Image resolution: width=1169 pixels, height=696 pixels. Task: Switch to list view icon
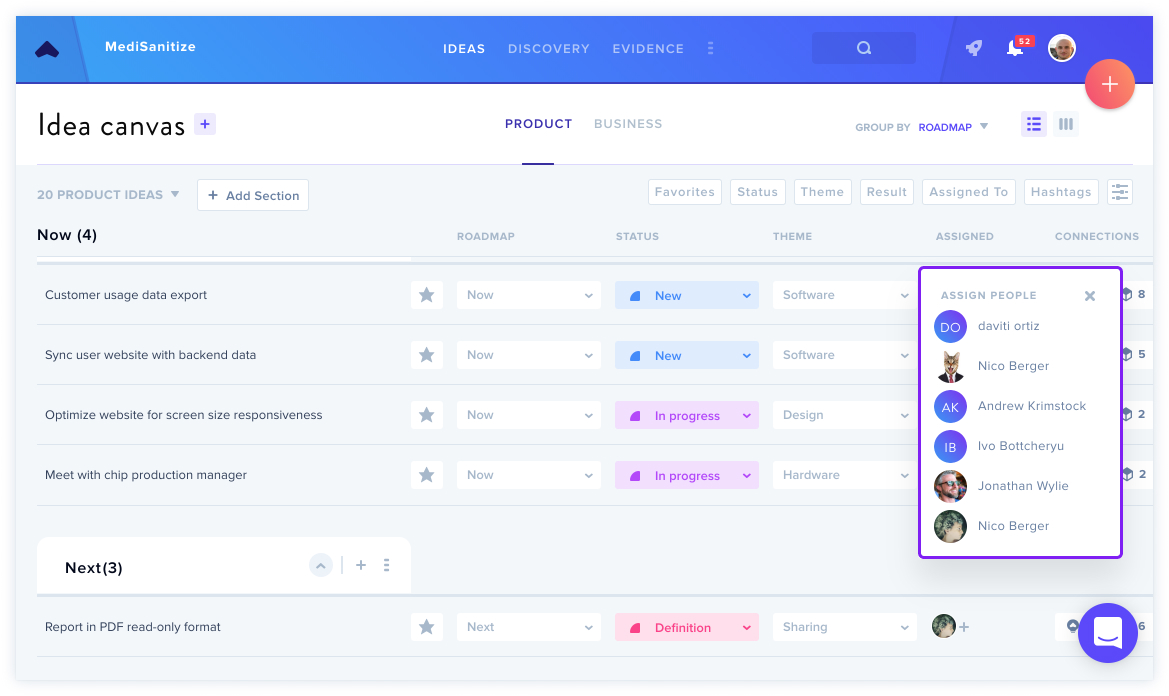[x=1033, y=124]
